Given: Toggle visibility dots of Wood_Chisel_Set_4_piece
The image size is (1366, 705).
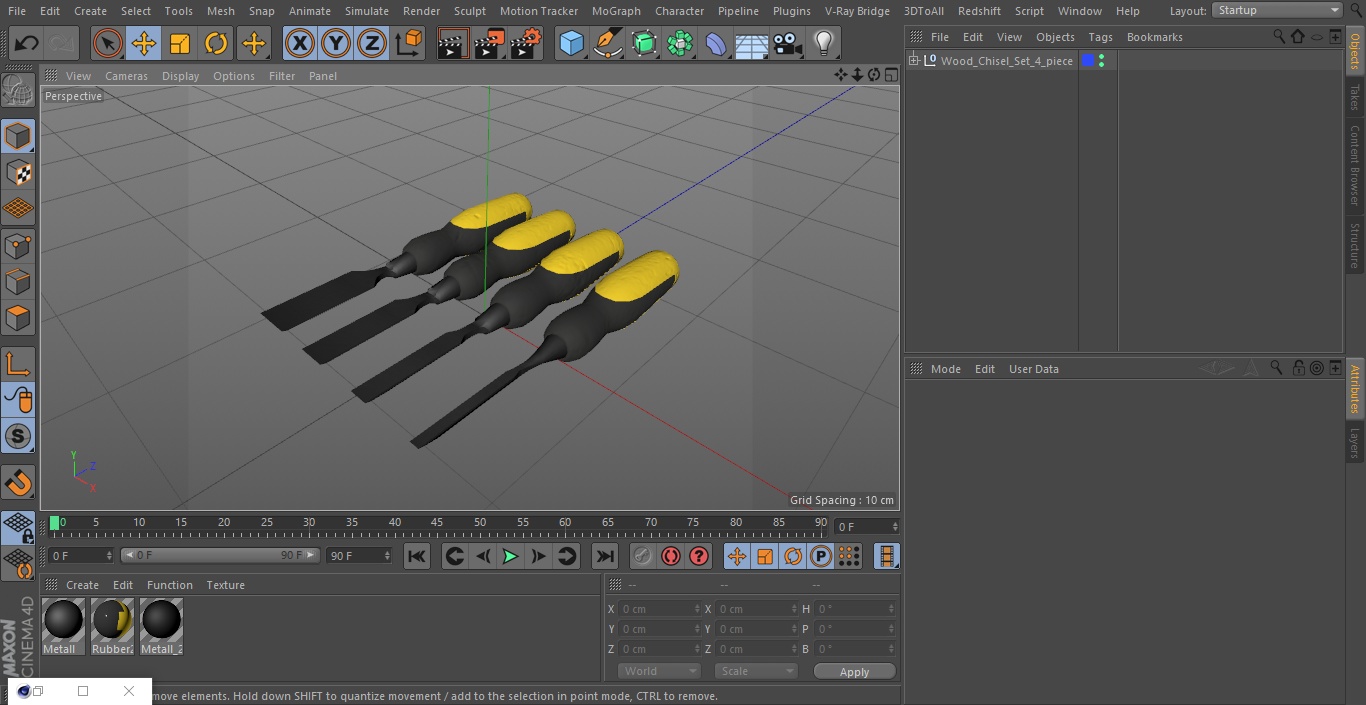Looking at the screenshot, I should coord(1101,61).
